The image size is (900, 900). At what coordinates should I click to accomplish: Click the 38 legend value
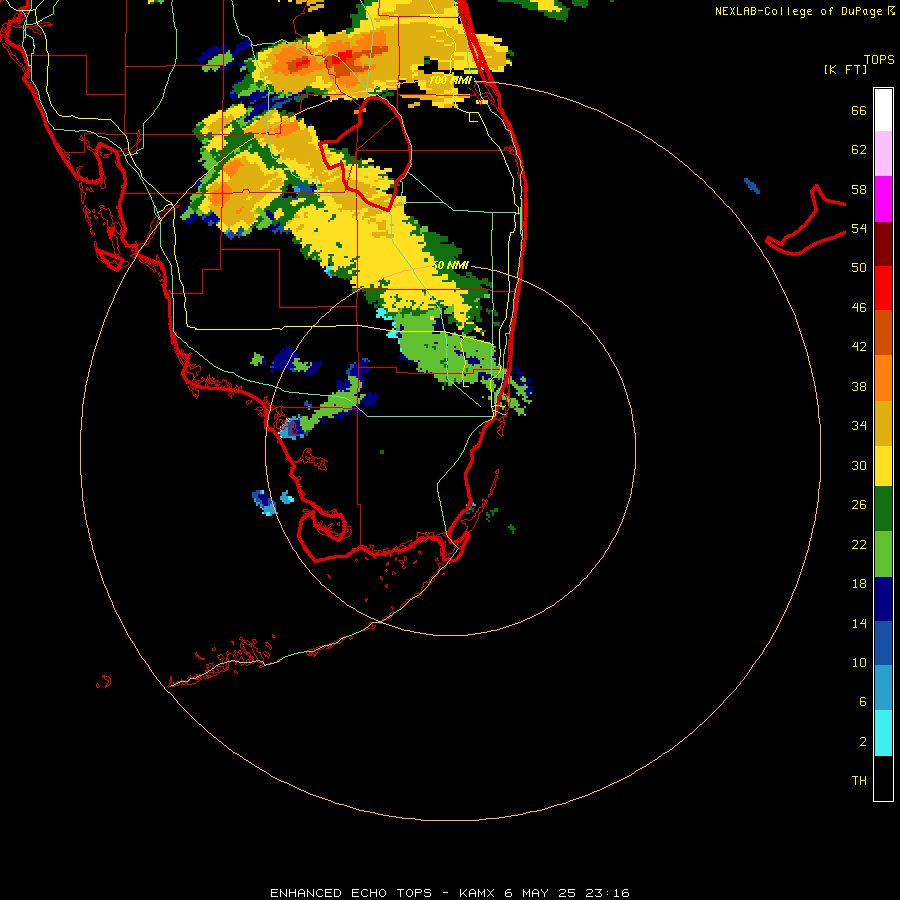tap(859, 386)
